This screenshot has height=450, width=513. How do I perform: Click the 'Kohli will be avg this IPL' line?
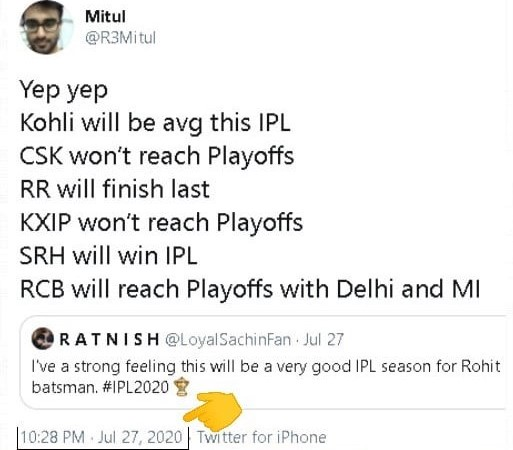point(155,124)
